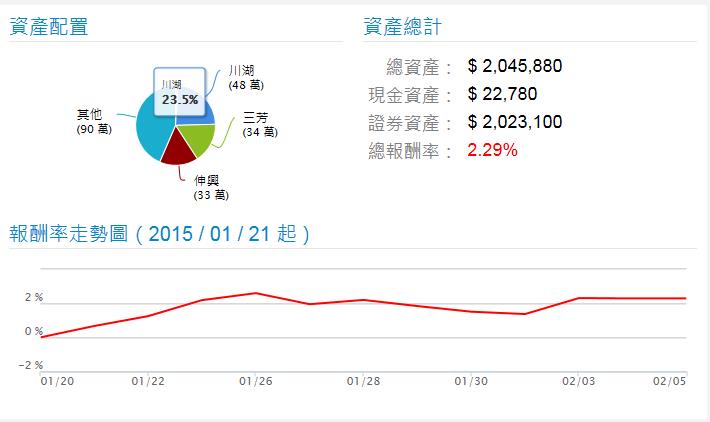Click the 01/20 x-axis date label
Image resolution: width=710 pixels, height=422 pixels.
click(58, 381)
